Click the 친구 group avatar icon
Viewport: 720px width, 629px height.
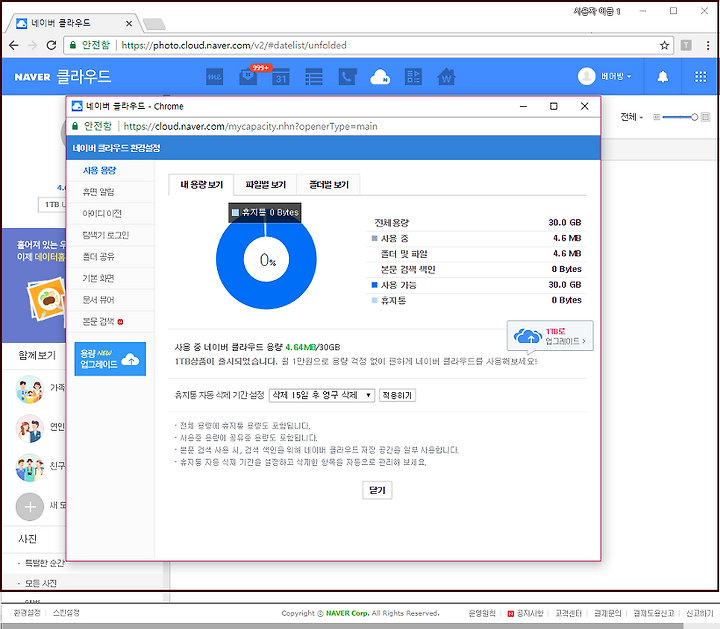29,467
